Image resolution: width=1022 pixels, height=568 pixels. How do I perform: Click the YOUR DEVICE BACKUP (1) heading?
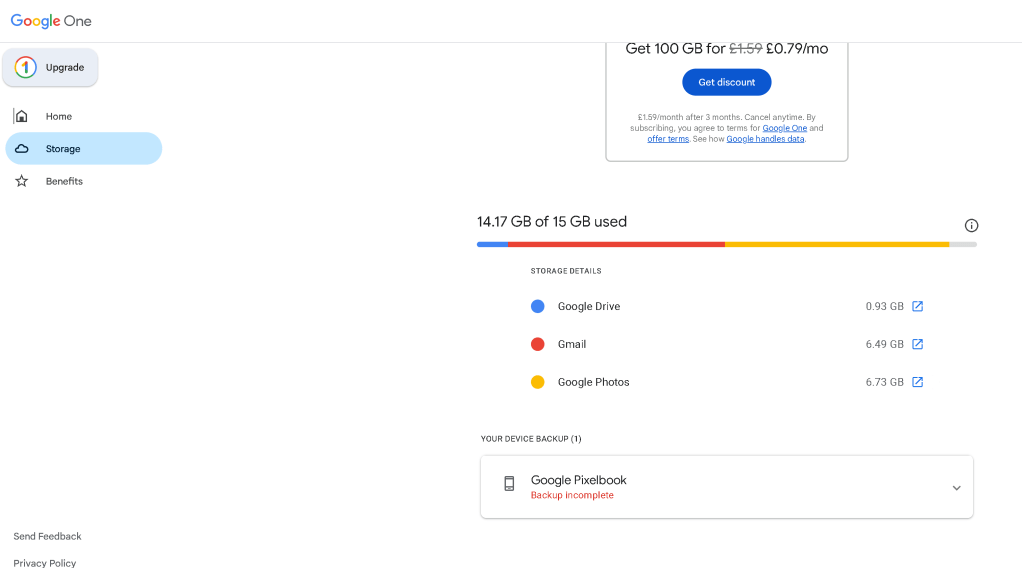click(531, 439)
